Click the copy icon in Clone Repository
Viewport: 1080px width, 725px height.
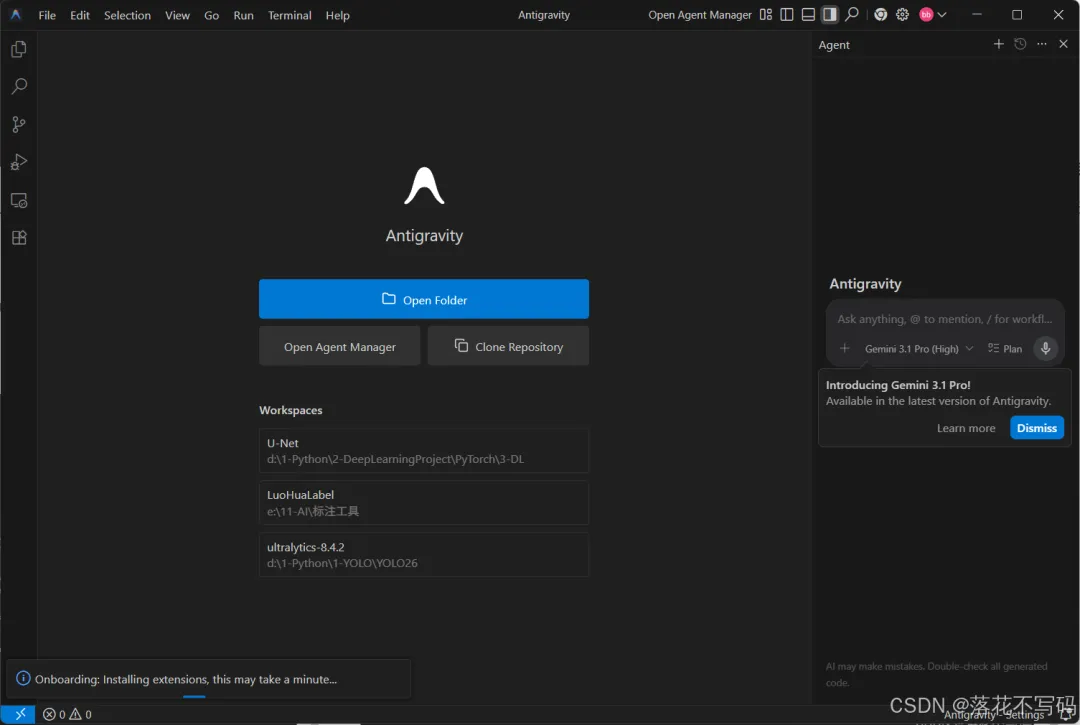(x=461, y=346)
